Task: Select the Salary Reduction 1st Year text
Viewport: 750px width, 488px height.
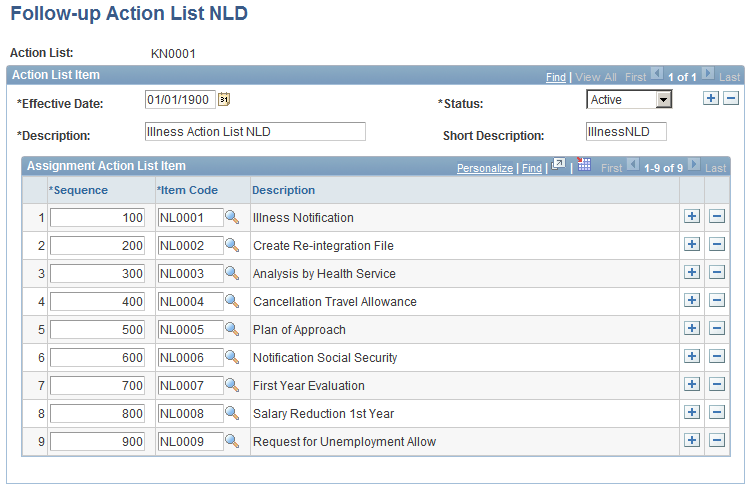Action: pyautogui.click(x=323, y=413)
